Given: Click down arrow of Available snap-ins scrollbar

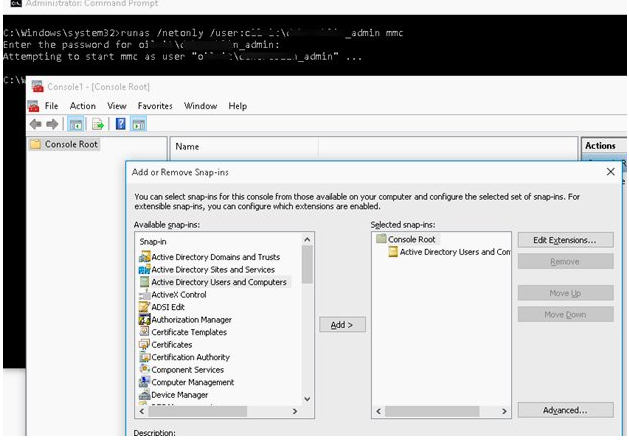Looking at the screenshot, I should (307, 399).
